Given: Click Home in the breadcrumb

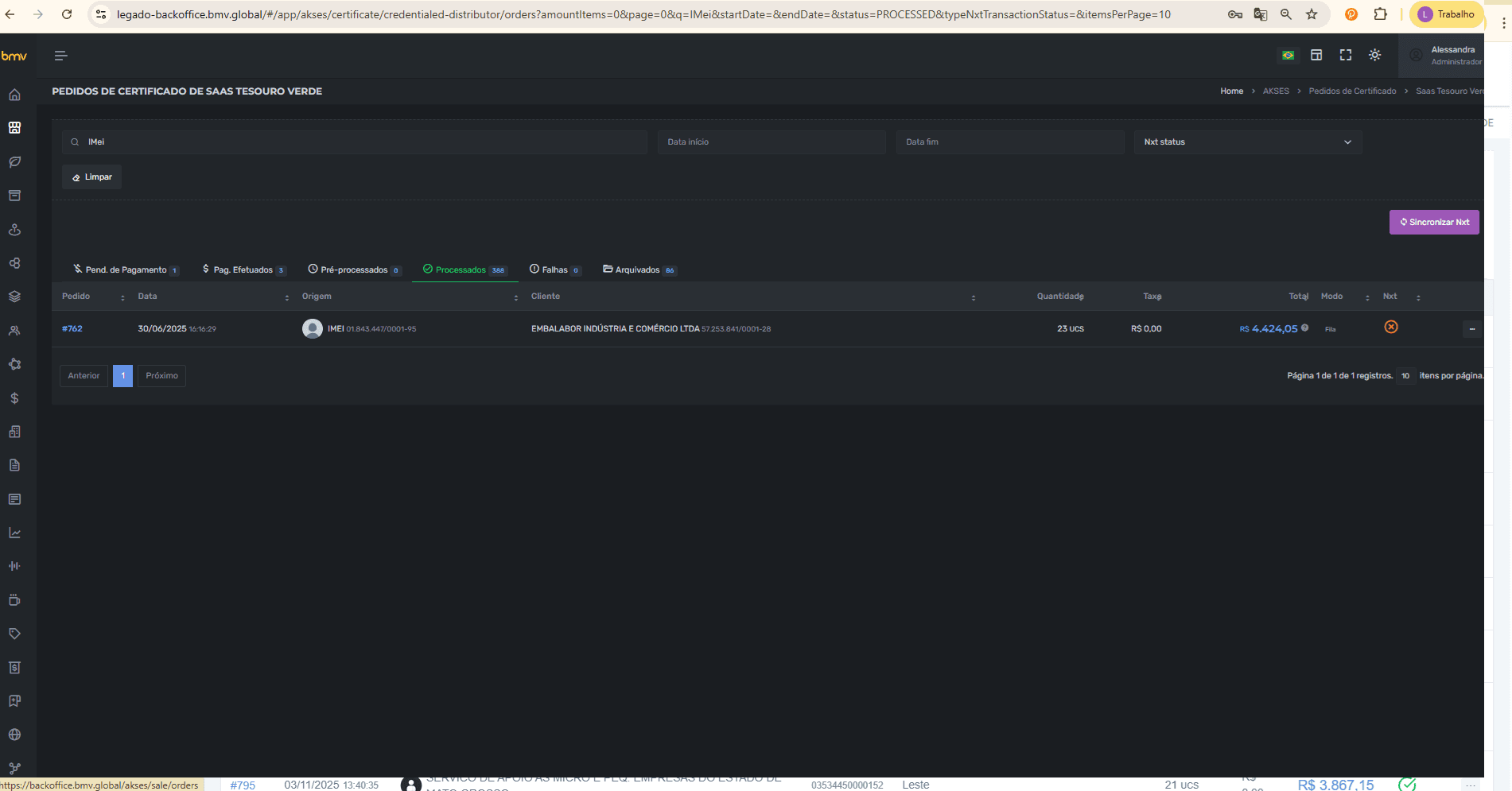Looking at the screenshot, I should click(x=1231, y=91).
